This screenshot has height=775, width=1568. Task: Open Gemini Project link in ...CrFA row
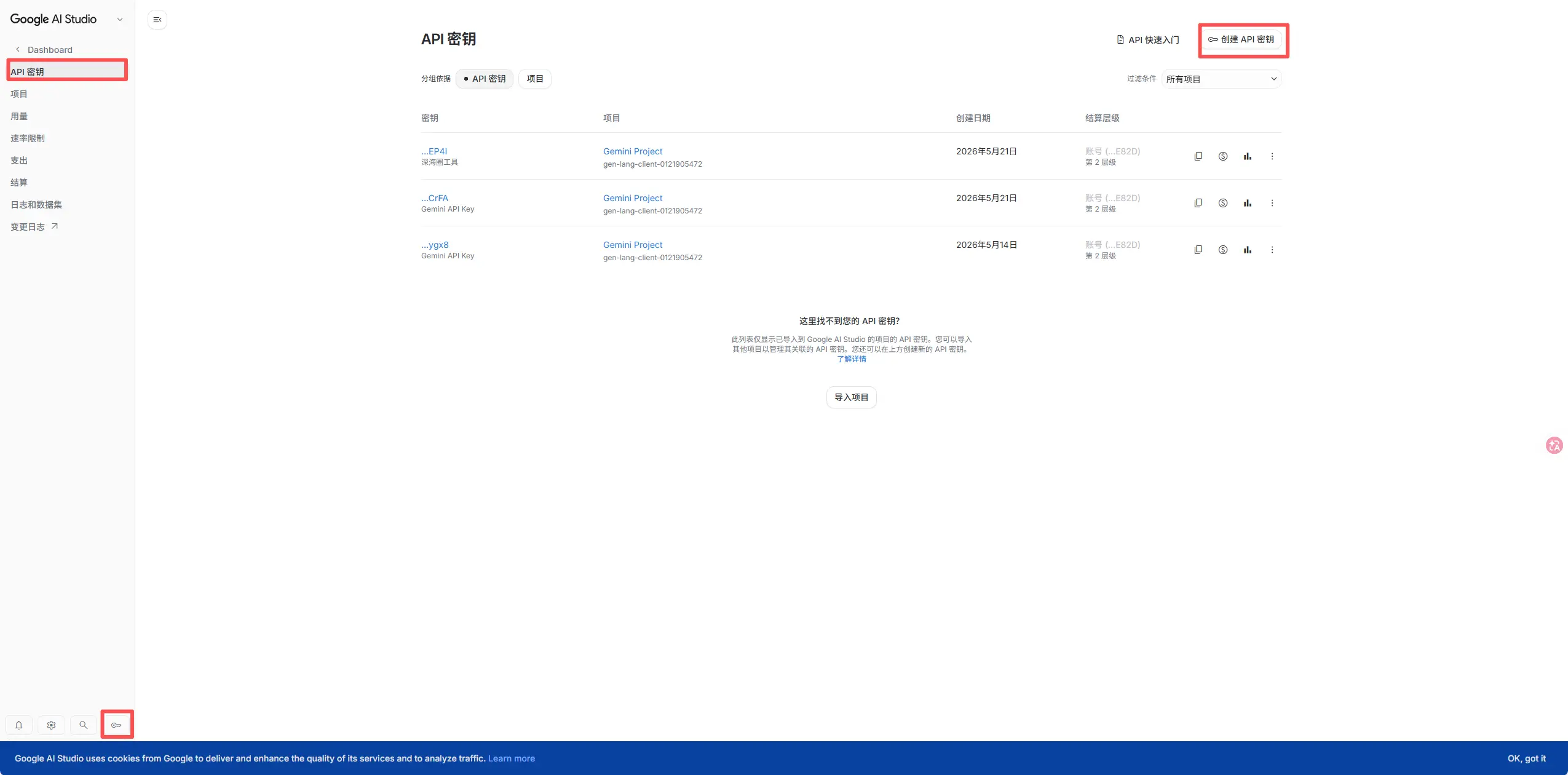[x=633, y=198]
